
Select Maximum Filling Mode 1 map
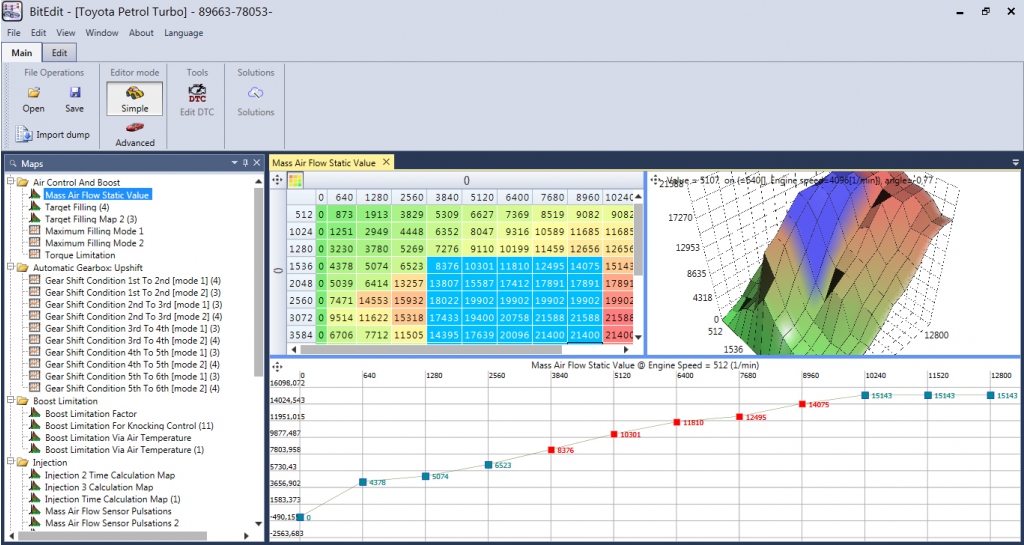[94, 231]
